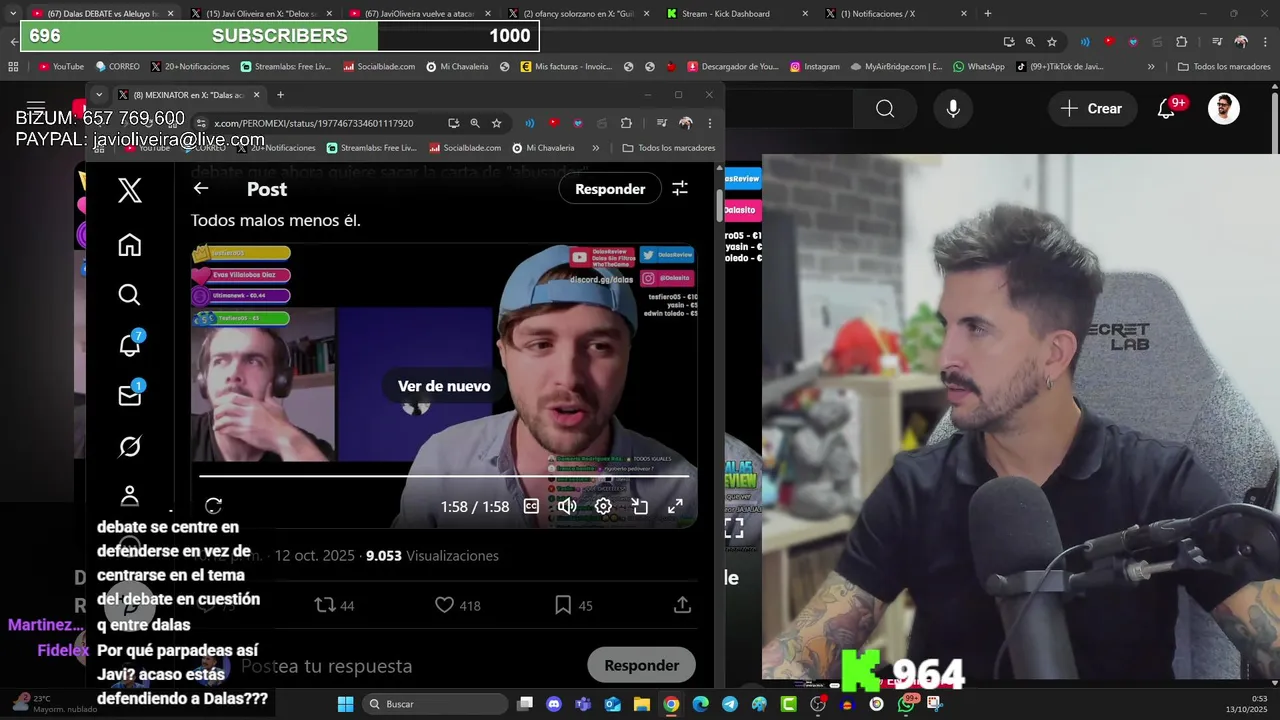Toggle picture-in-picture on the video
Viewport: 1280px width, 720px height.
pyautogui.click(x=640, y=506)
